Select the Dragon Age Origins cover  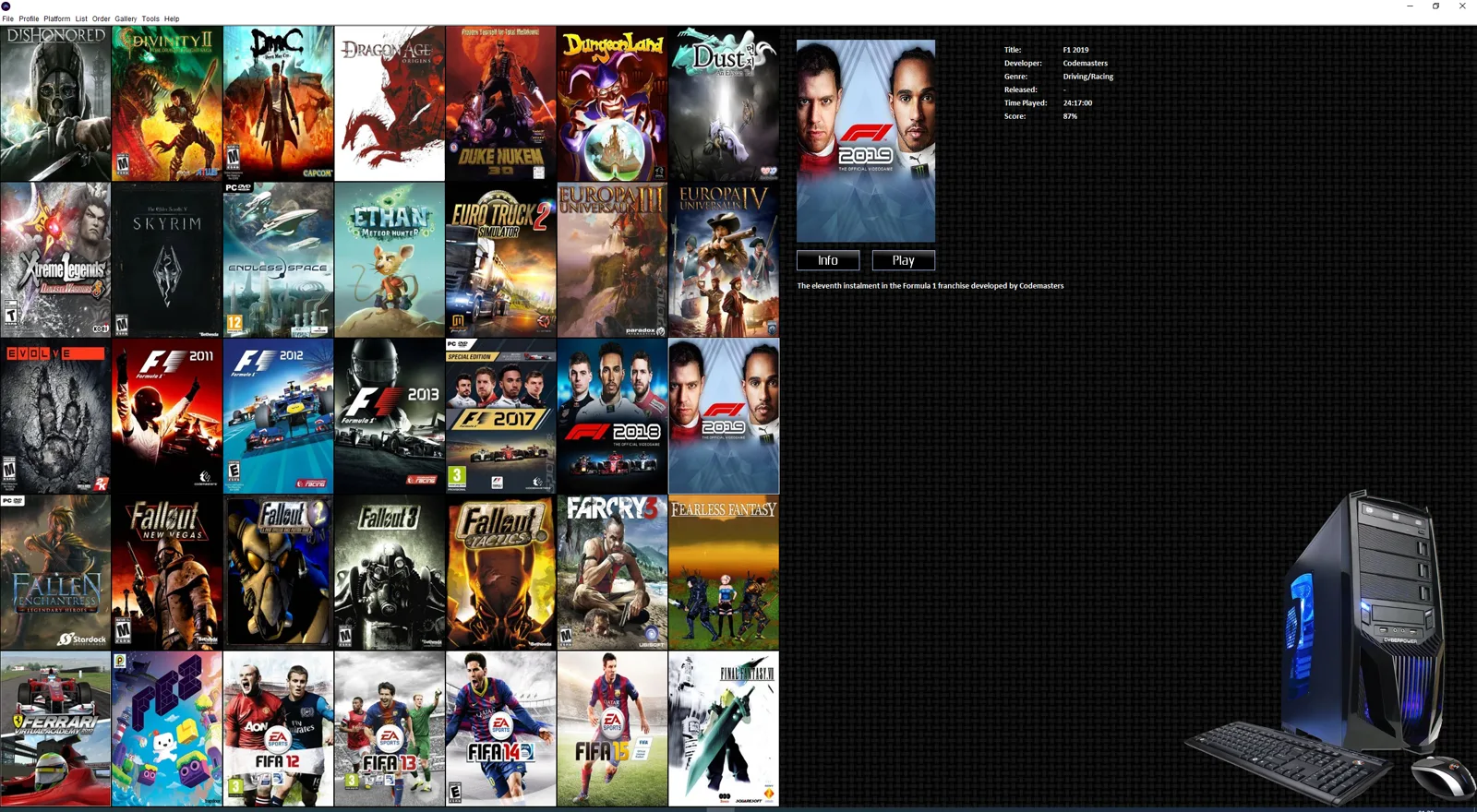coord(390,103)
